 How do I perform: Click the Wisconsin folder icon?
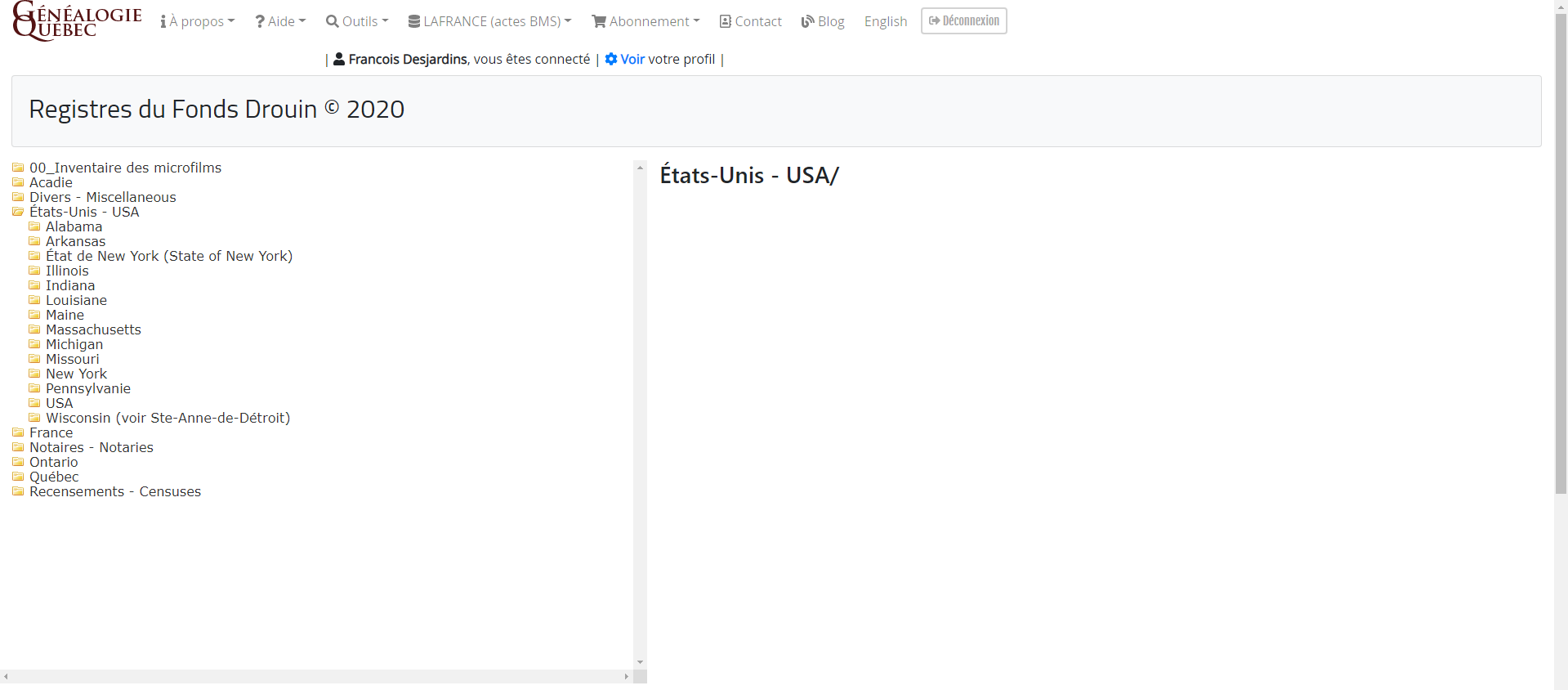tap(34, 418)
